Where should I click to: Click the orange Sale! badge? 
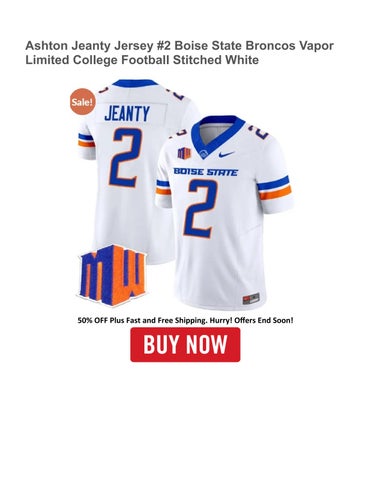tap(82, 102)
